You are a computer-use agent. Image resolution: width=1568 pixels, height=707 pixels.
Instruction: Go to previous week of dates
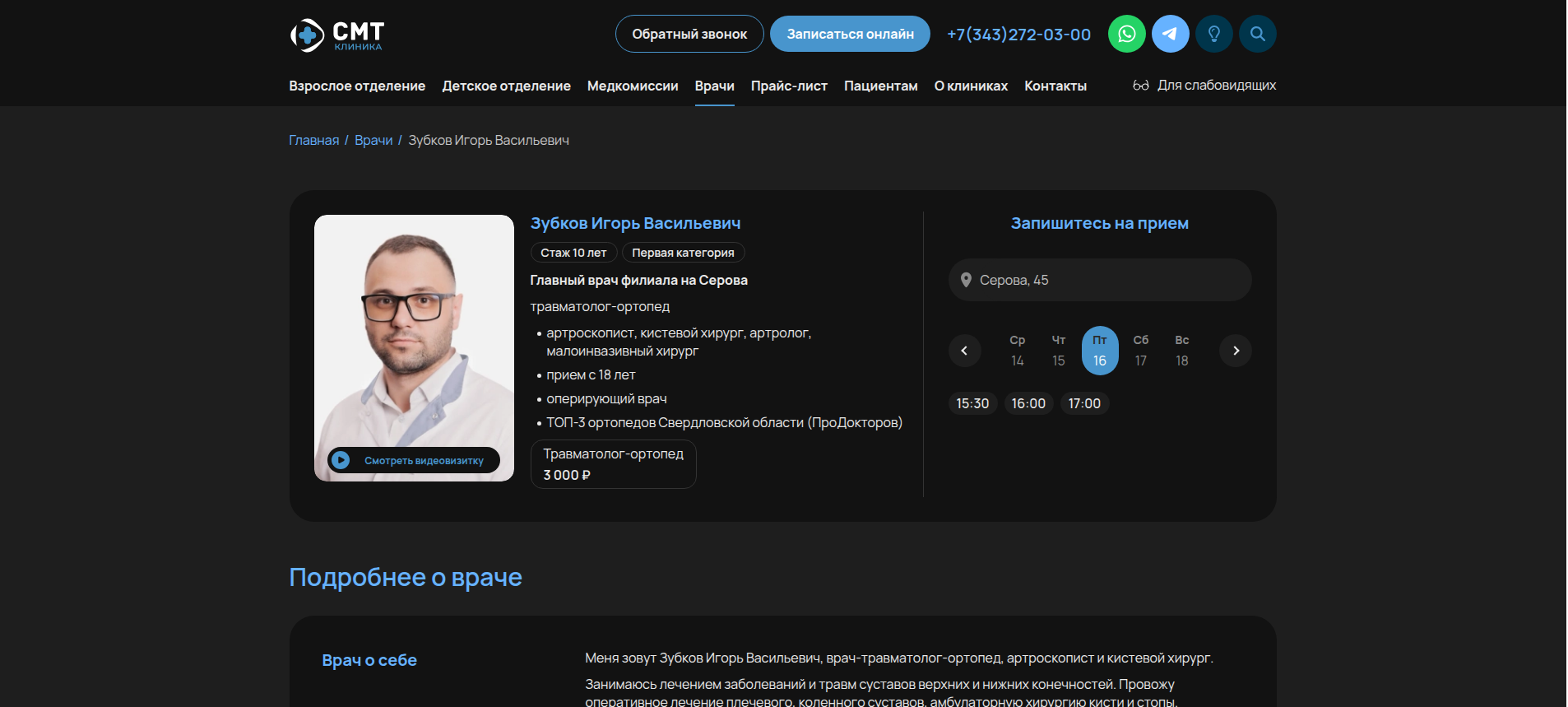(964, 351)
